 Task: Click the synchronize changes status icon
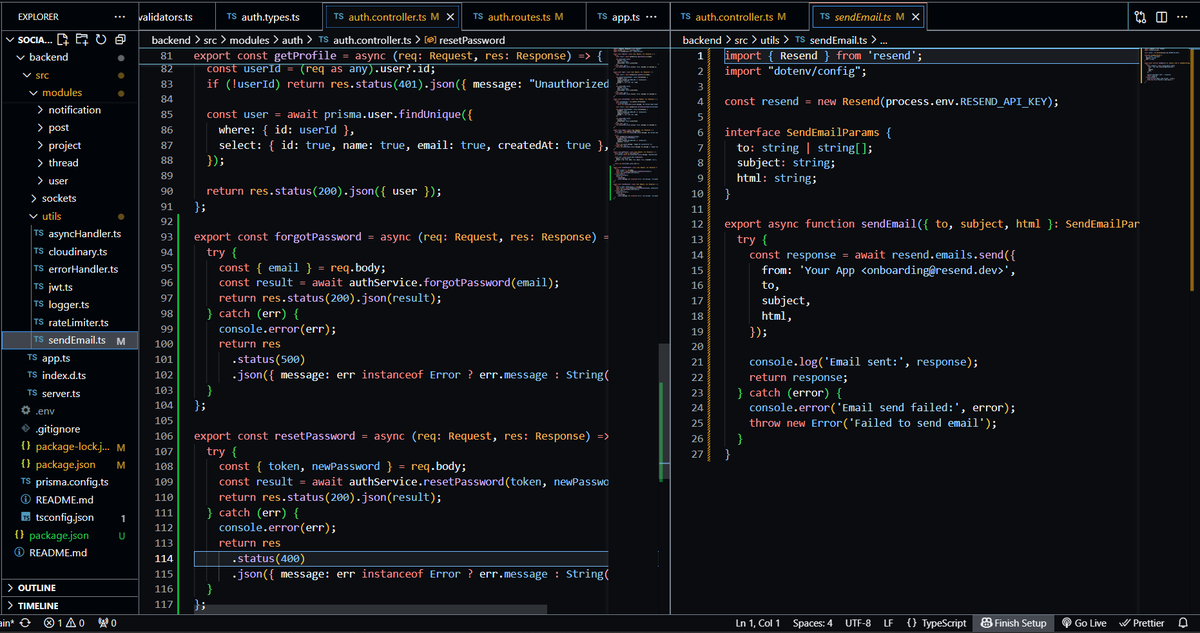click(x=27, y=623)
